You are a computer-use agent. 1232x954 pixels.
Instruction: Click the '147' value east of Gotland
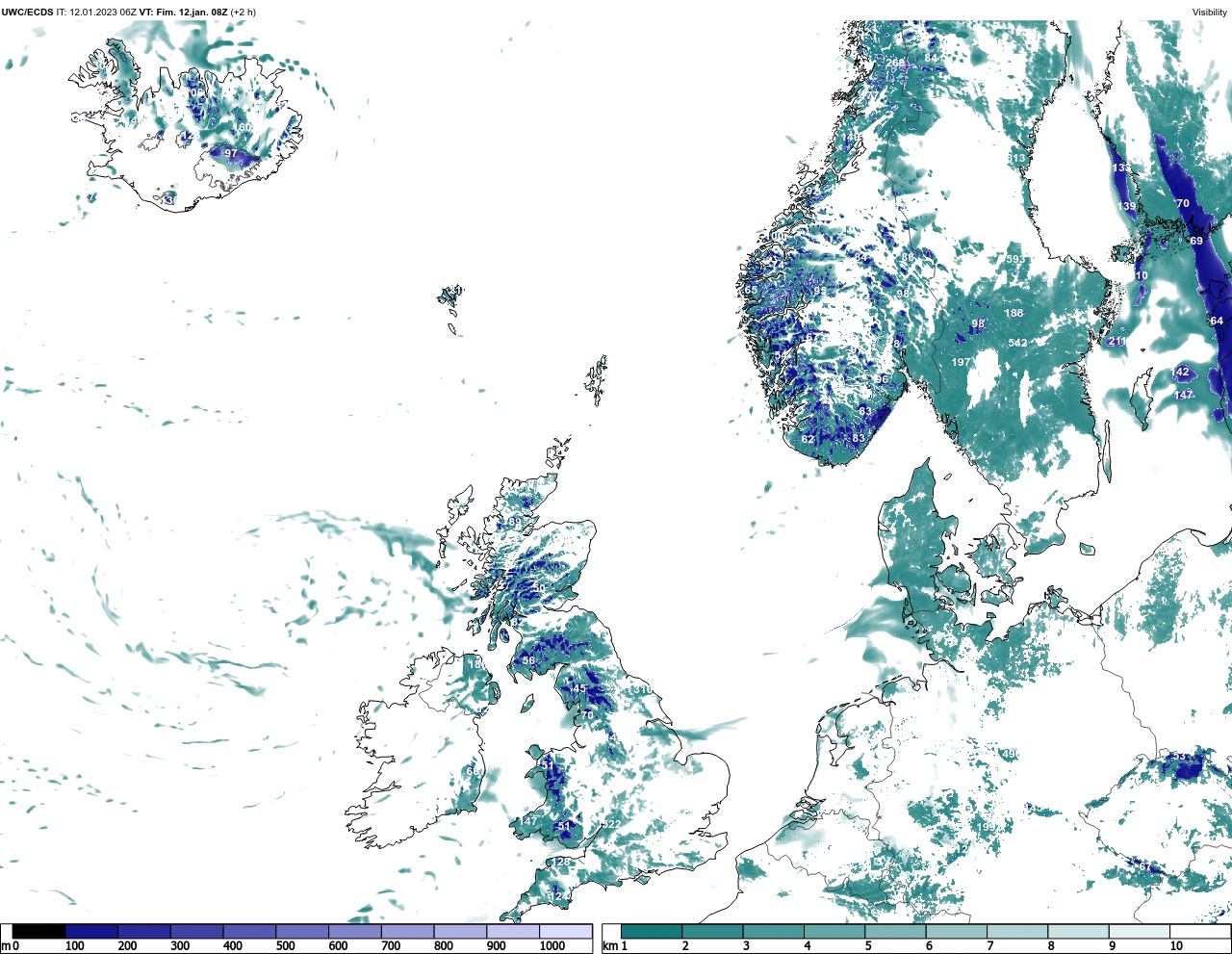tap(1184, 395)
